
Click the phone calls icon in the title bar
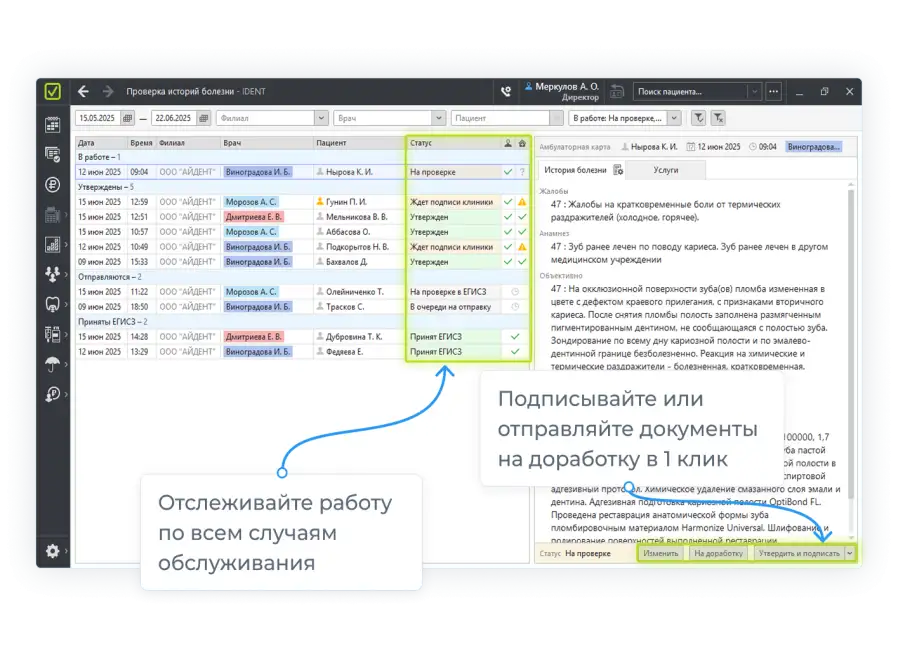(506, 91)
